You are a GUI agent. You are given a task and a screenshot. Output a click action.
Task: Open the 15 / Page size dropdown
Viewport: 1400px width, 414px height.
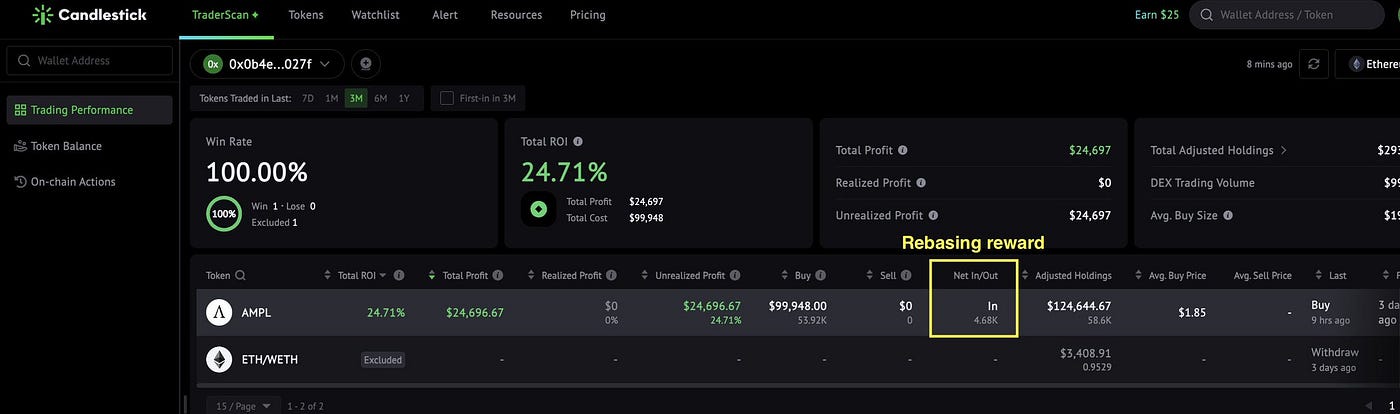(238, 405)
